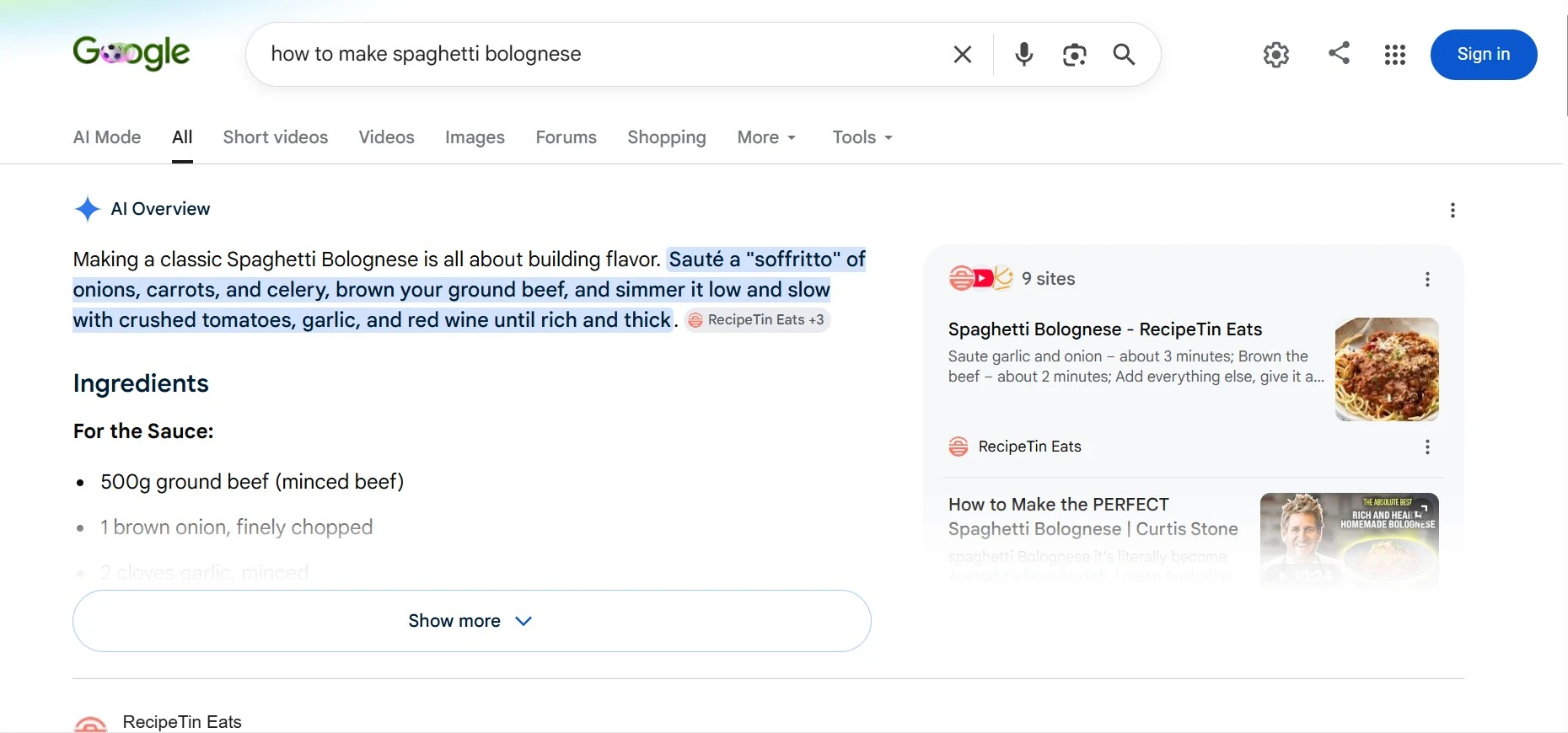Click "500g ground beef (minced beef)" item
Screen dimensions: 1568x733
252,482
